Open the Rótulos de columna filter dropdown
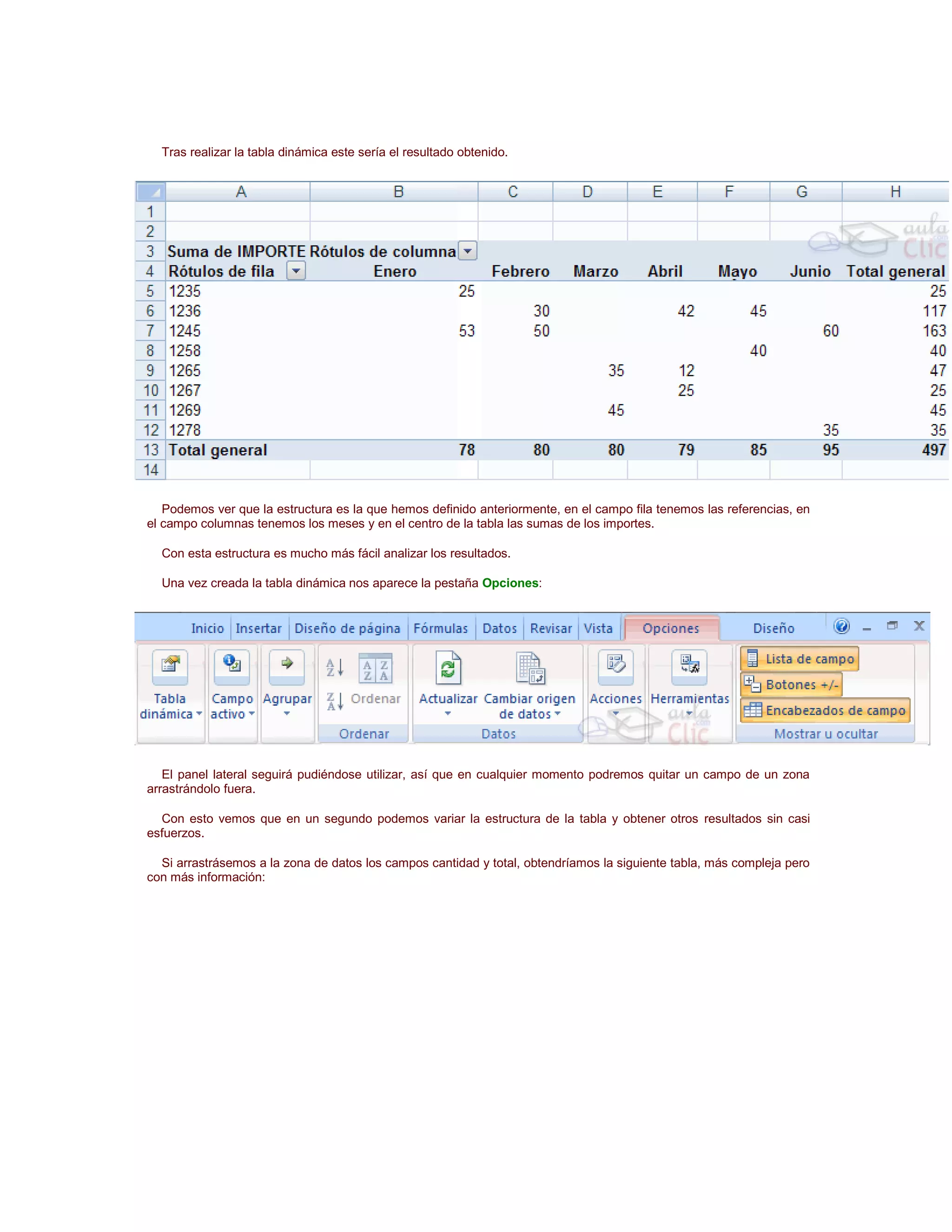 [x=468, y=251]
